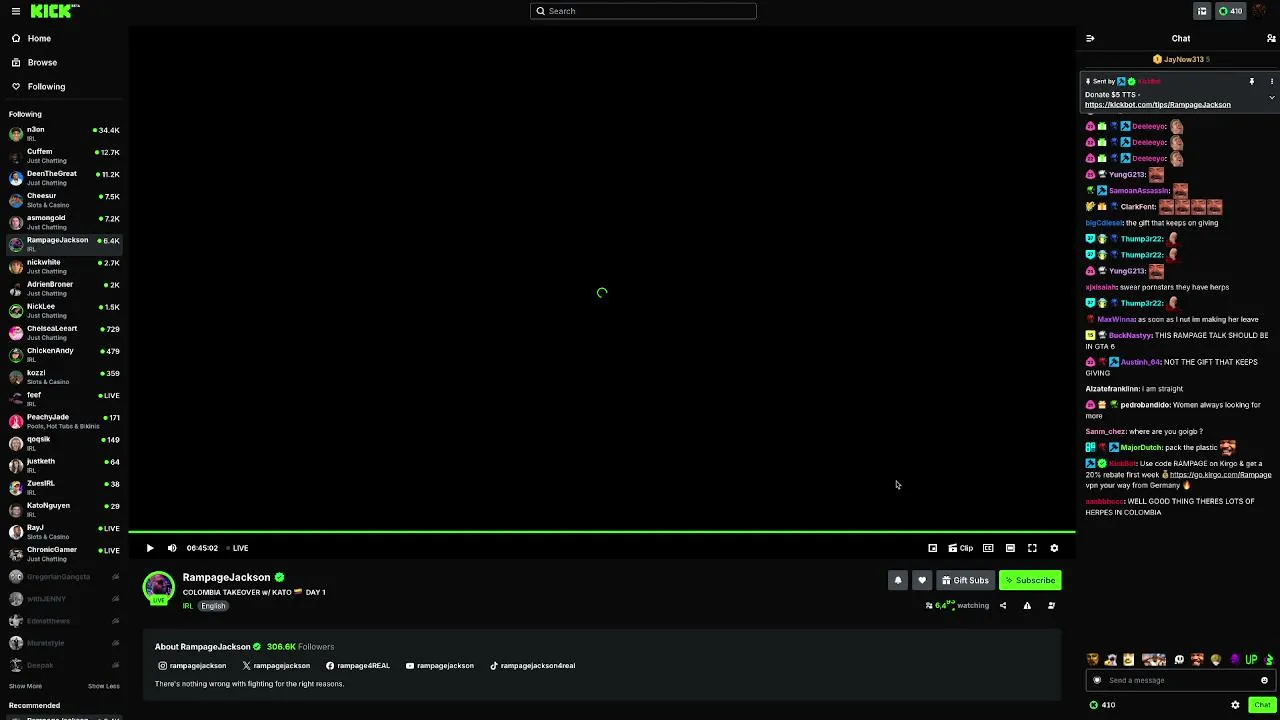
Task: Toggle stream notifications bell
Action: (898, 580)
